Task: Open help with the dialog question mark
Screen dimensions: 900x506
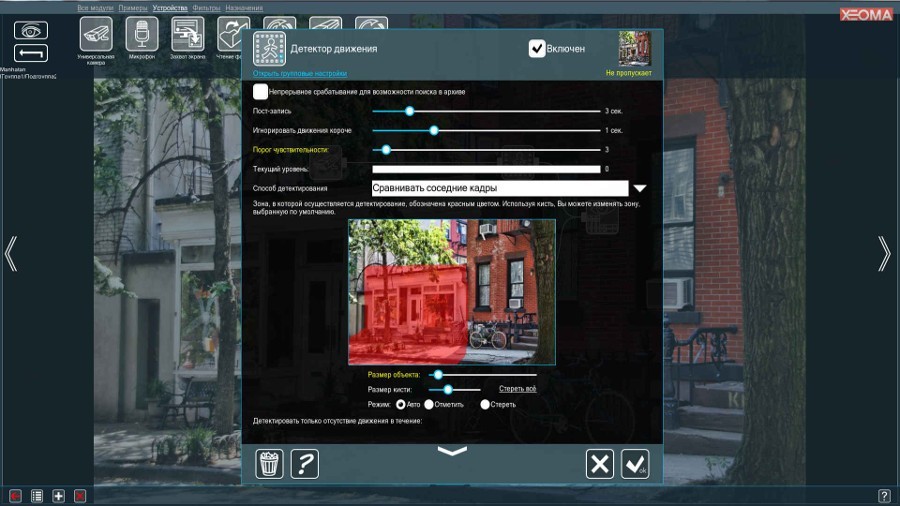Action: click(x=304, y=464)
